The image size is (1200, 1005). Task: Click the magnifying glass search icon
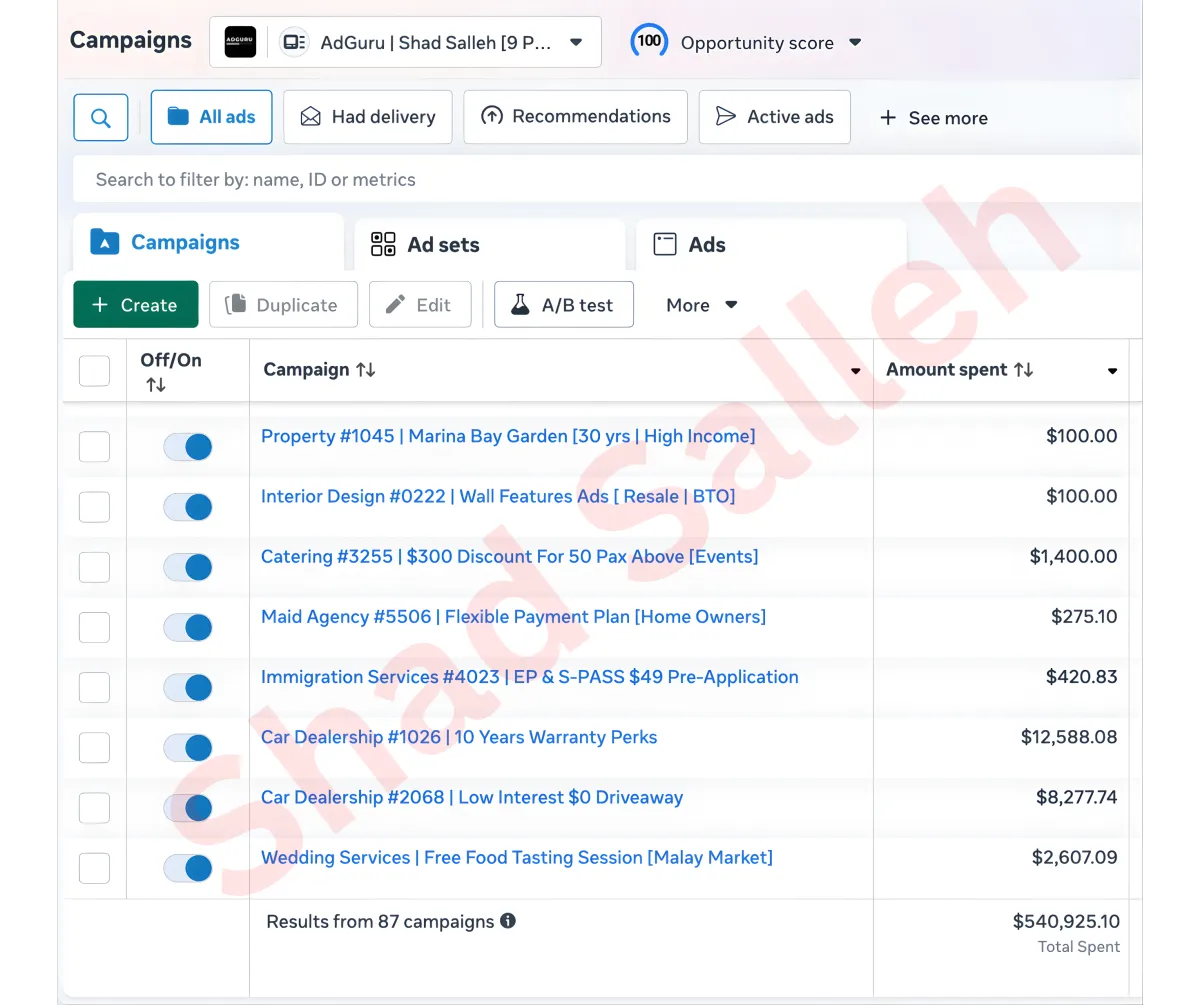pos(101,118)
